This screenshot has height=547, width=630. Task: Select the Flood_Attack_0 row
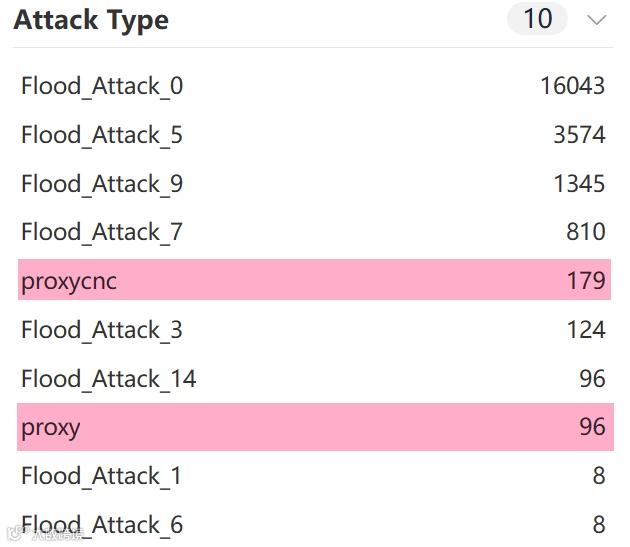[x=314, y=86]
